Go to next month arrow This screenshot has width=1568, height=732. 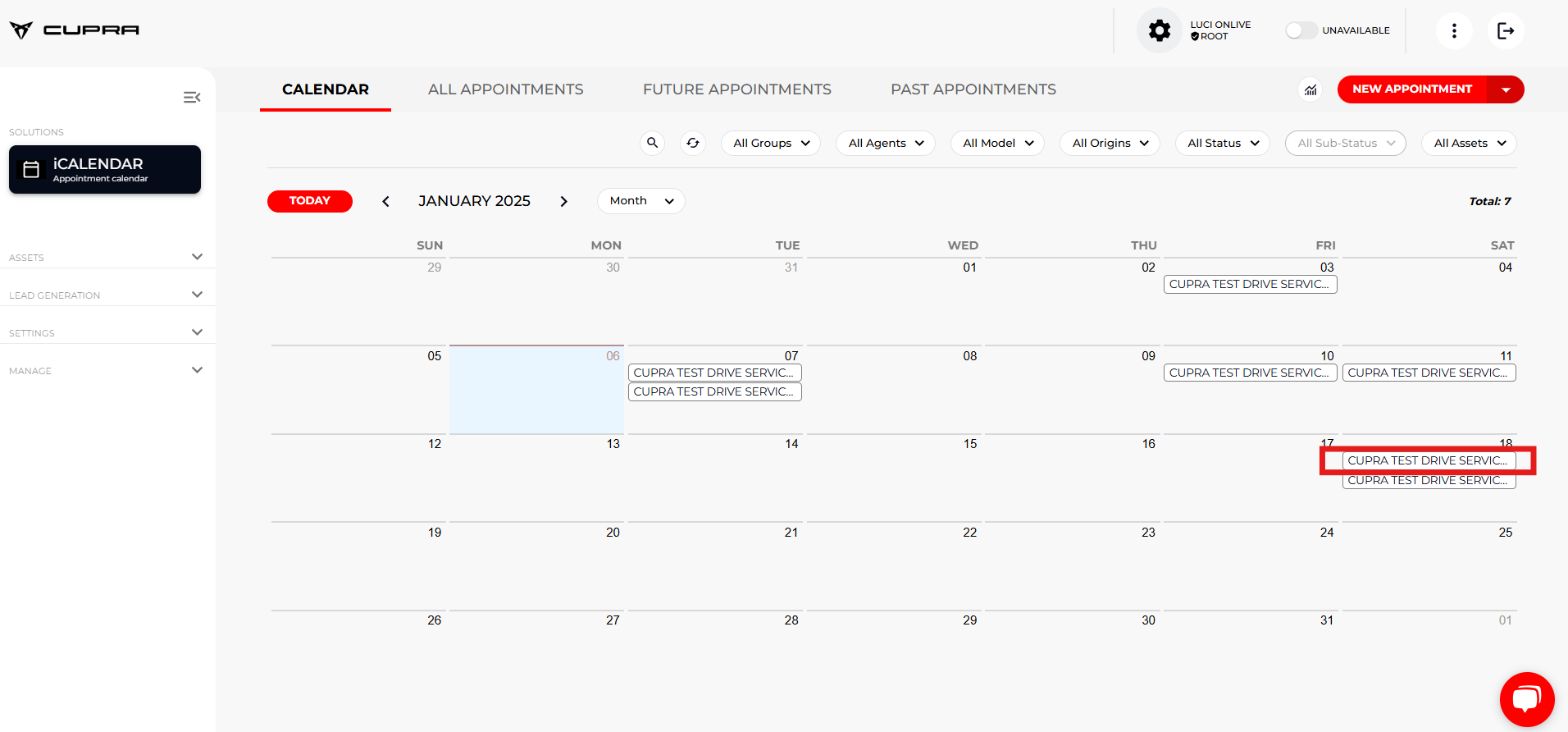[563, 202]
